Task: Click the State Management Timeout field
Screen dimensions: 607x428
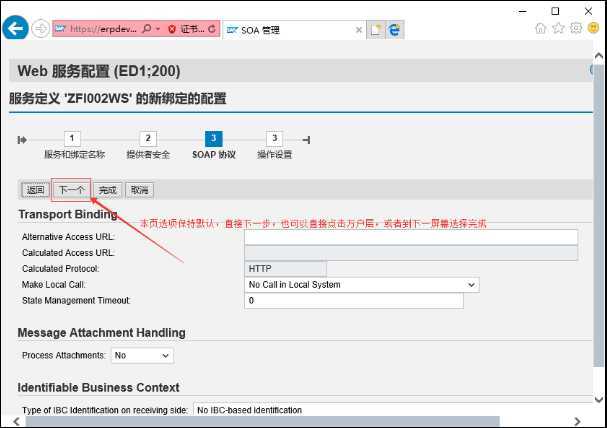Action: tap(354, 301)
